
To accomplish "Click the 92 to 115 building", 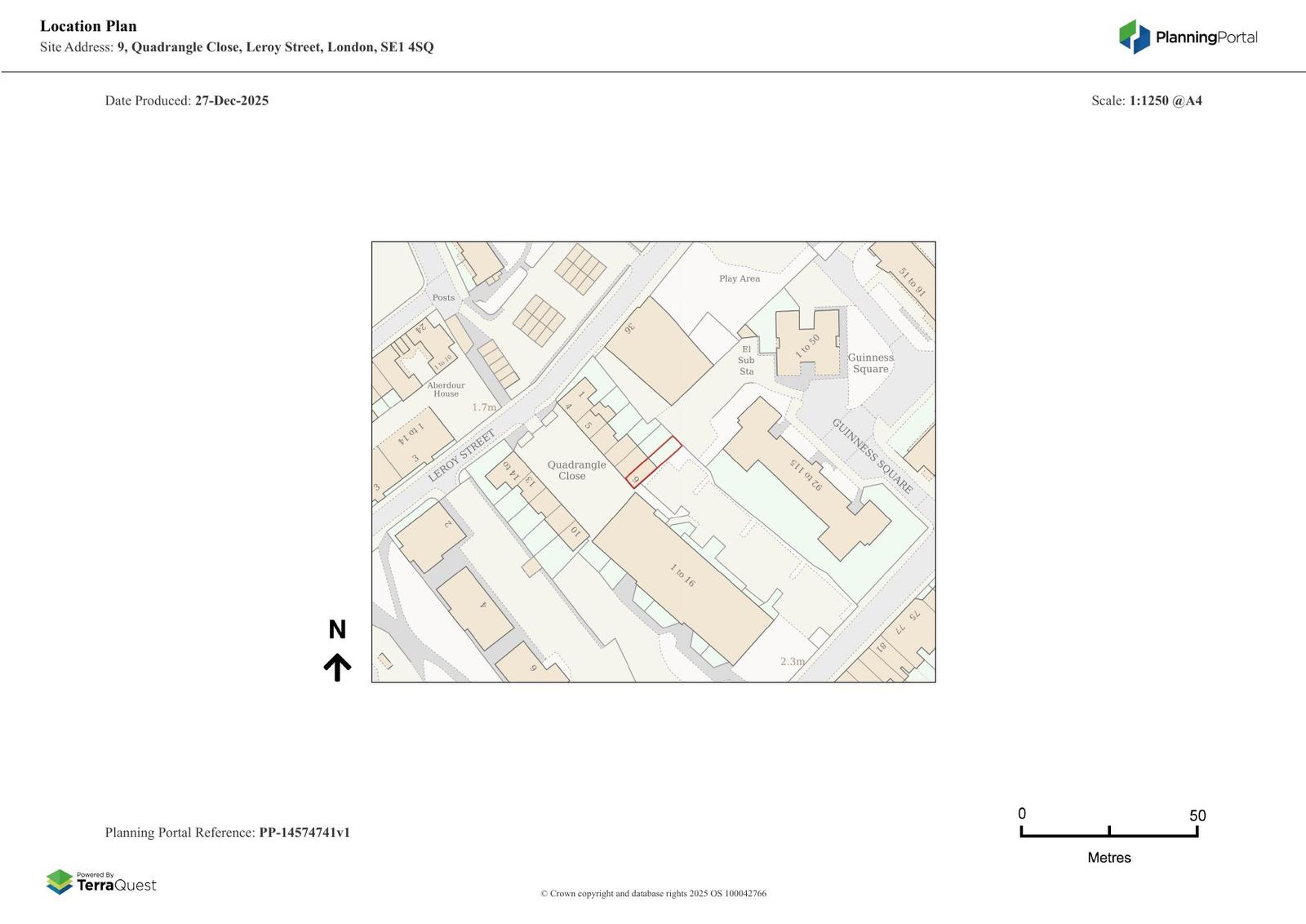I will pyautogui.click(x=805, y=477).
